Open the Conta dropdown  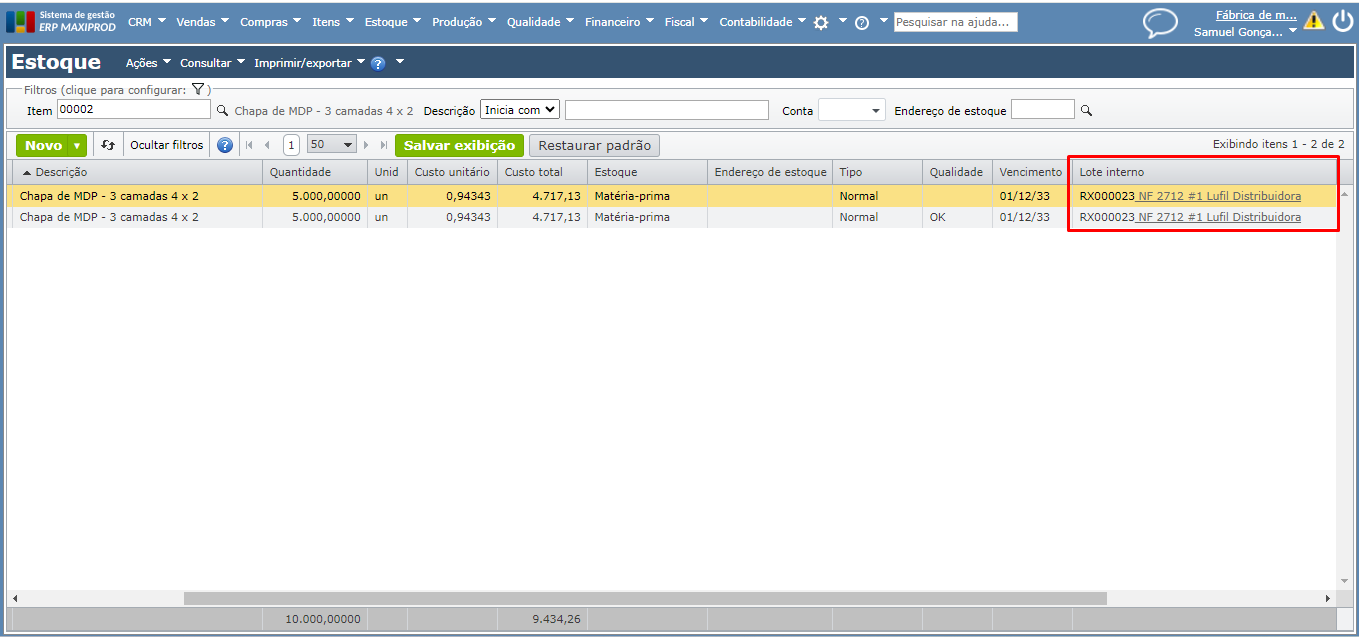(x=852, y=110)
